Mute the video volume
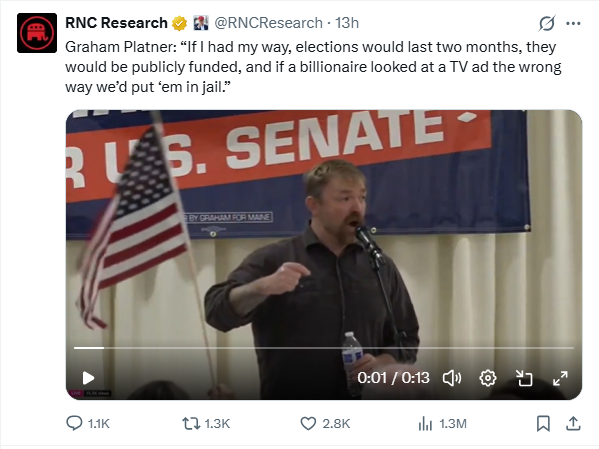599x449 pixels. [x=452, y=378]
